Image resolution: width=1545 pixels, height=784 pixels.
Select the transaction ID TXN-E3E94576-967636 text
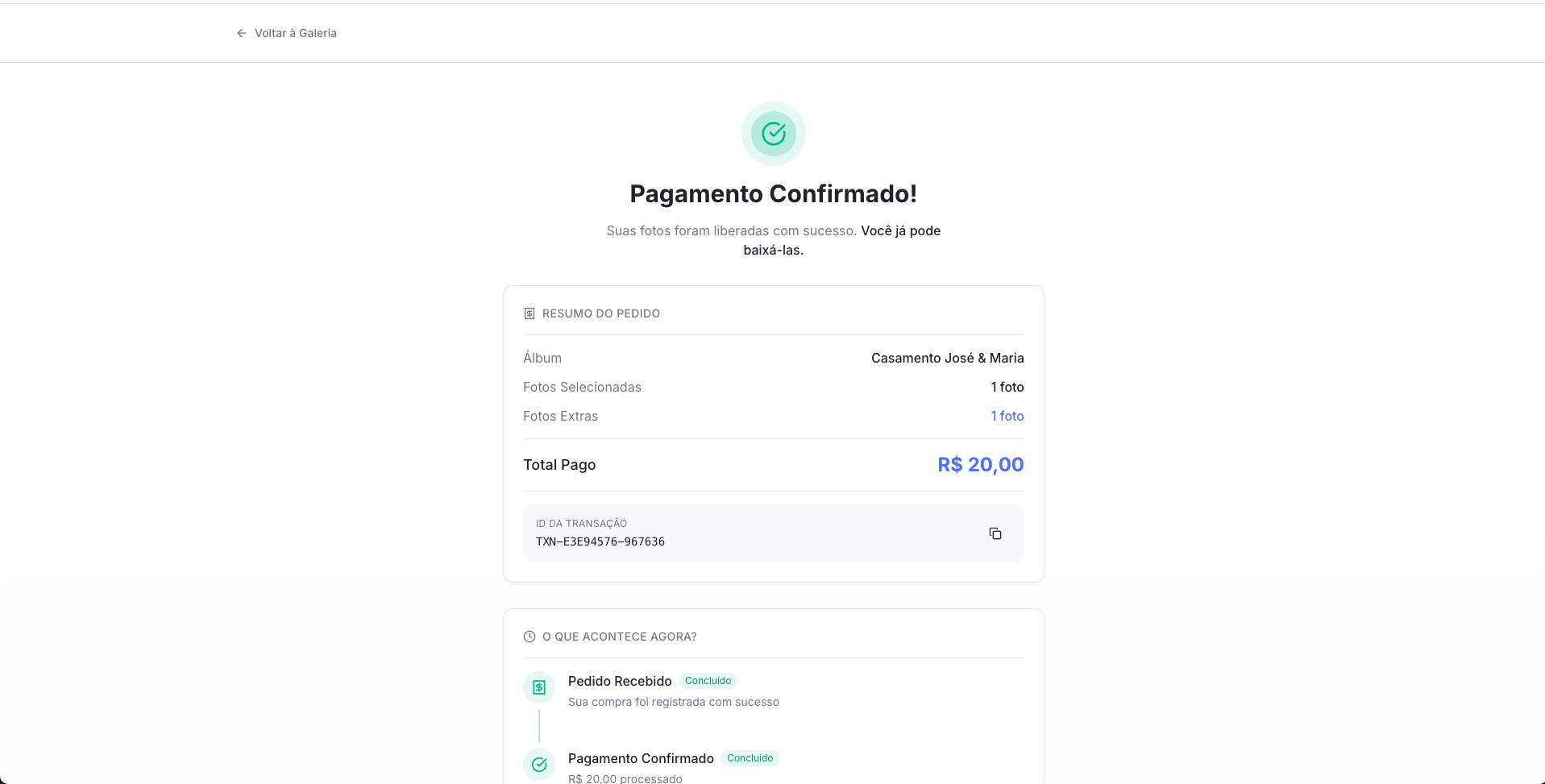[x=600, y=541]
